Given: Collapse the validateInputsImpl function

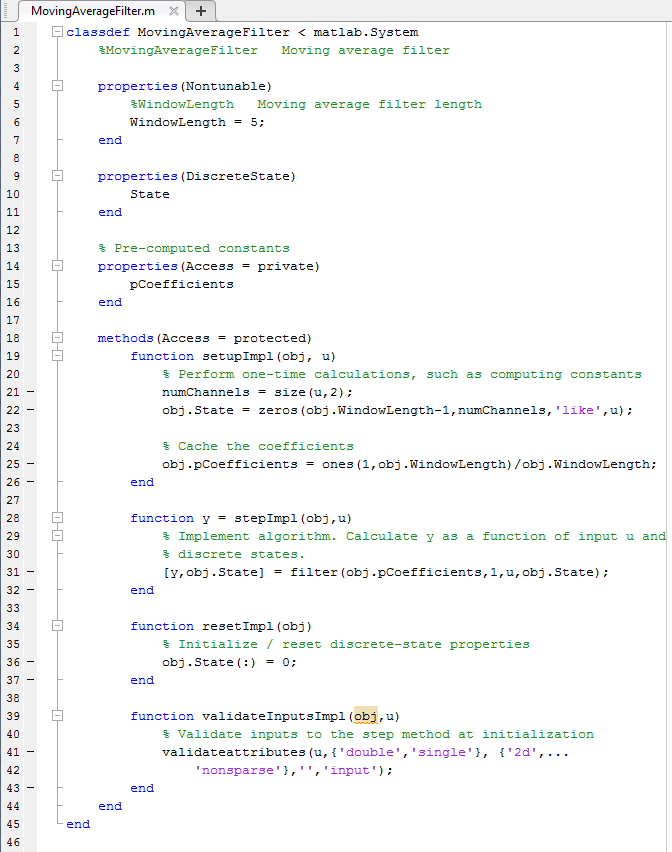Looking at the screenshot, I should (57, 716).
